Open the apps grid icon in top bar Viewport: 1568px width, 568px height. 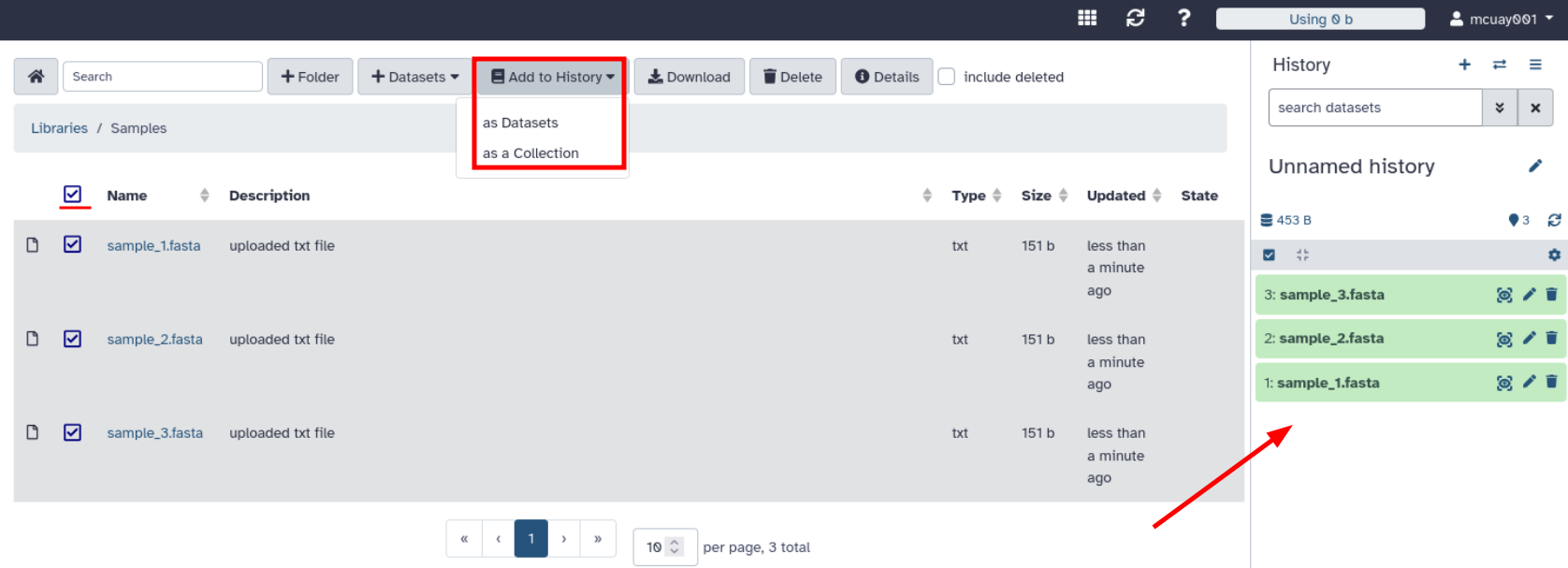tap(1087, 19)
